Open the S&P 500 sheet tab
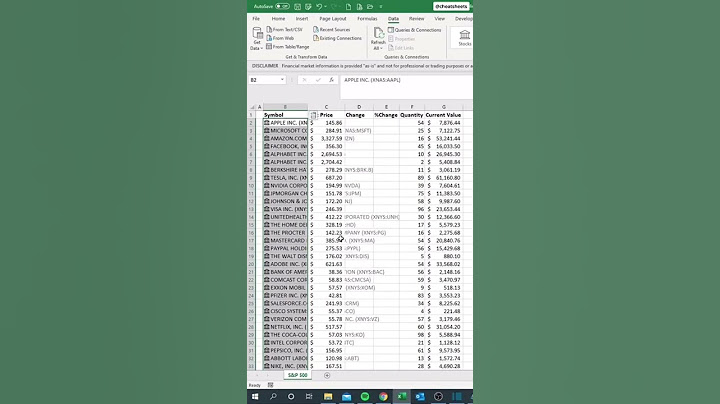720x404 pixels. (297, 375)
